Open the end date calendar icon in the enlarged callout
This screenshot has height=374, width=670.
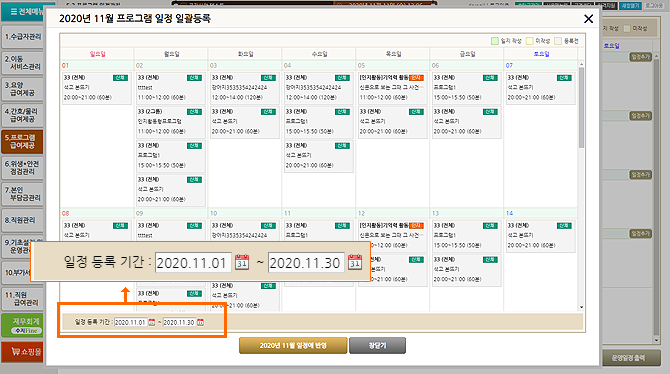coord(355,262)
